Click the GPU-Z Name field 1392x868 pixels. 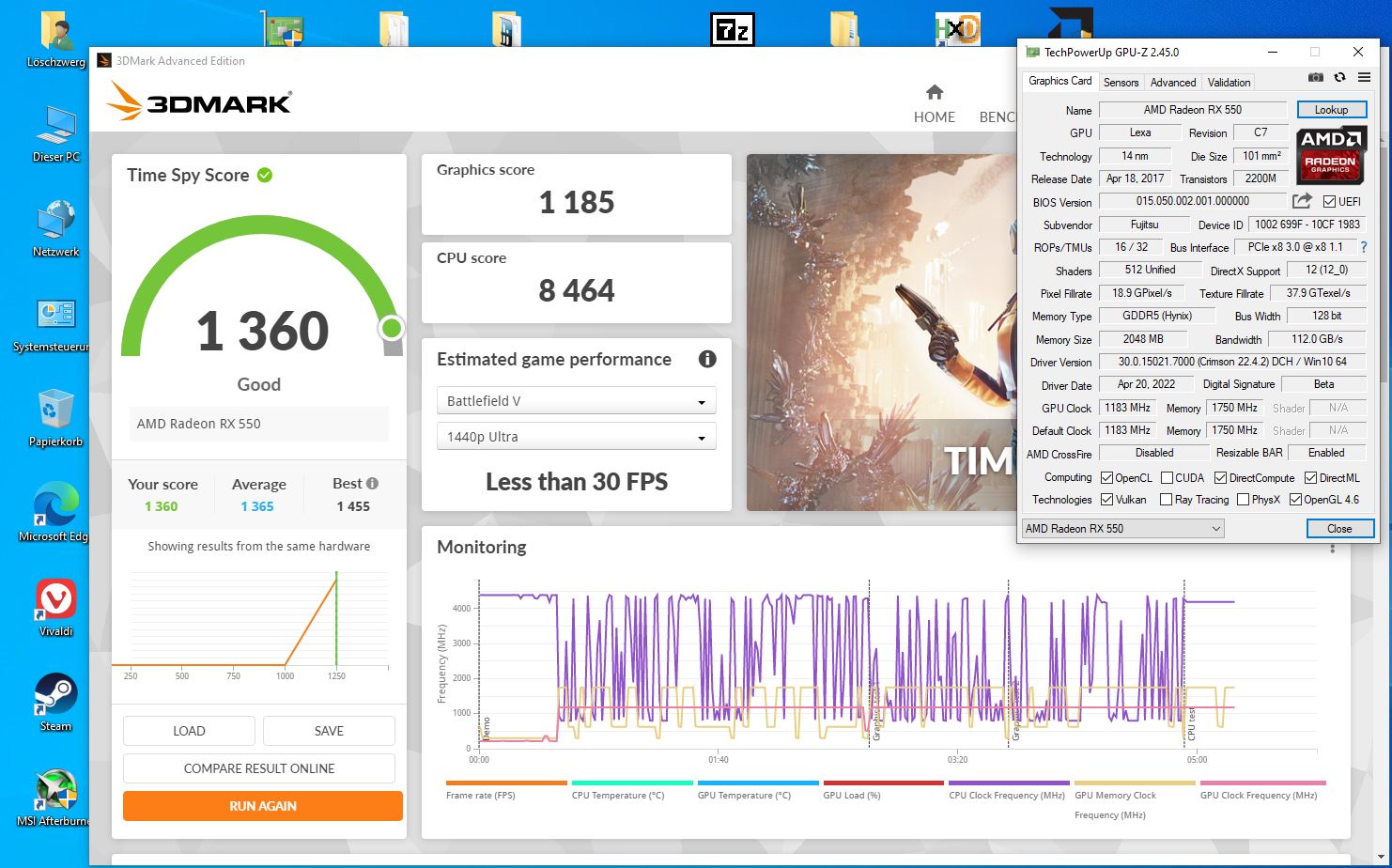pos(1193,110)
